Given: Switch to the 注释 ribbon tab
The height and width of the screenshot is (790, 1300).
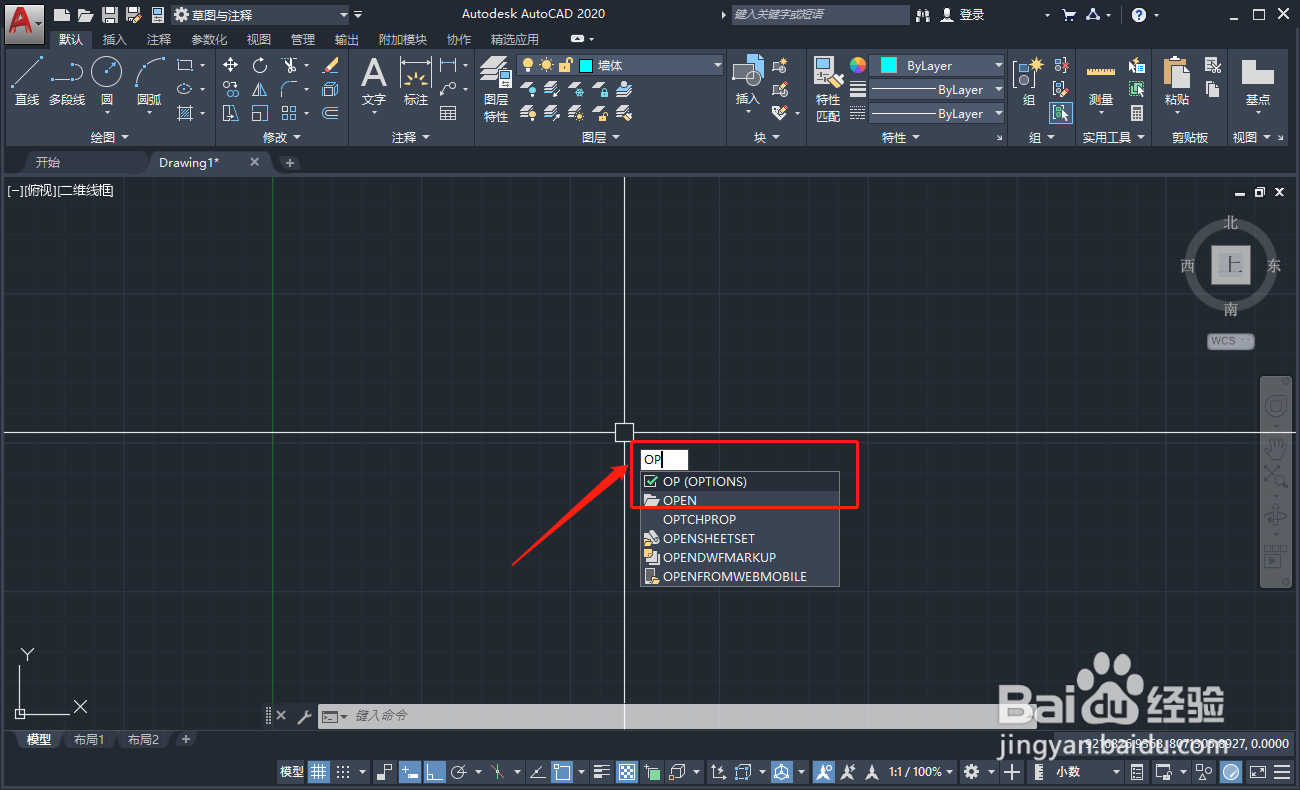Looking at the screenshot, I should pyautogui.click(x=158, y=39).
